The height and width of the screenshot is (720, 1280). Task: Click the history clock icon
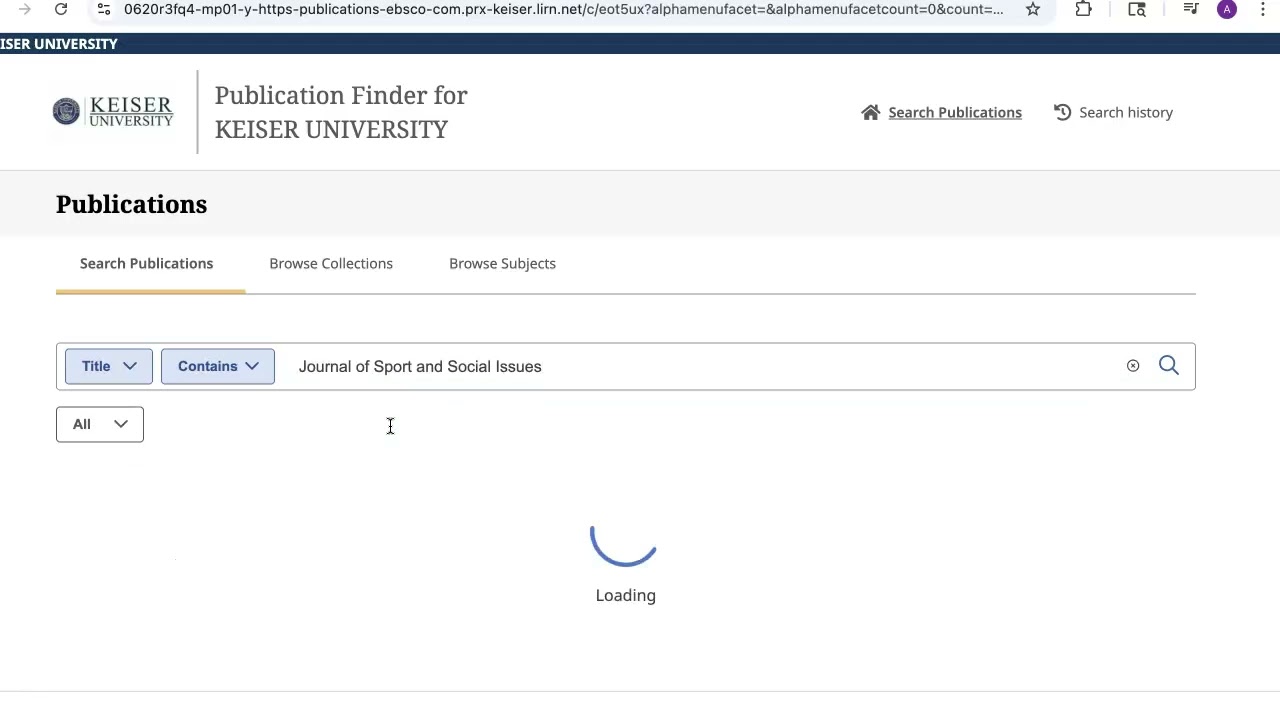pos(1062,112)
